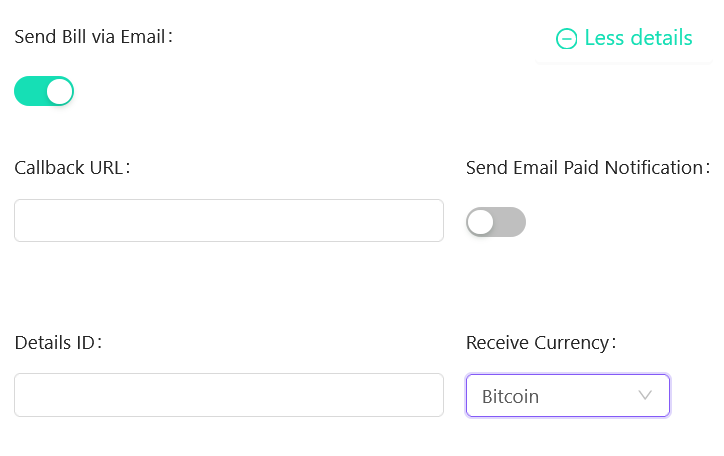
Task: Click the empty area right of Bitcoin text
Action: (587, 396)
